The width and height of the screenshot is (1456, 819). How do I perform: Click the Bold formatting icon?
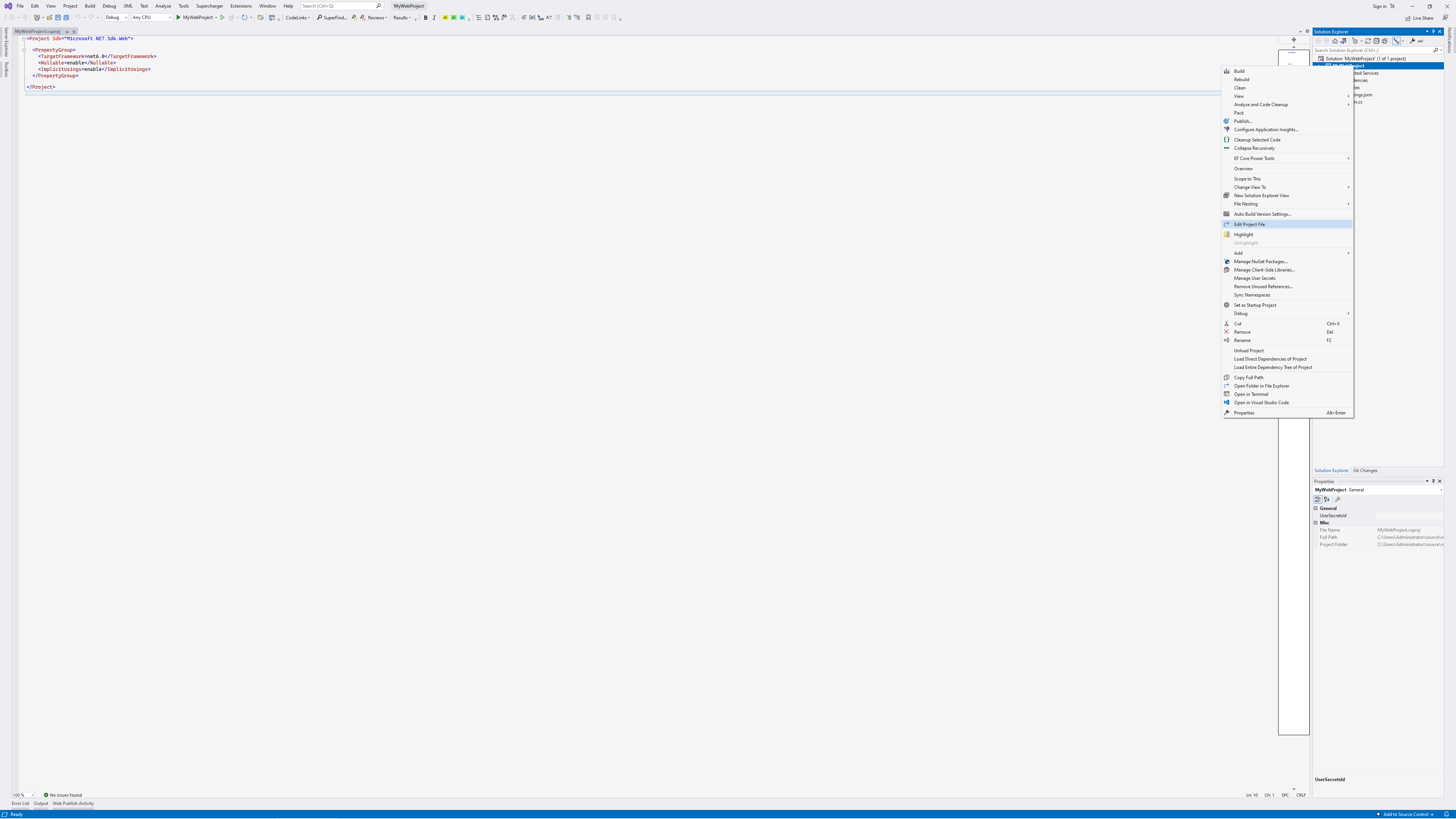[425, 17]
